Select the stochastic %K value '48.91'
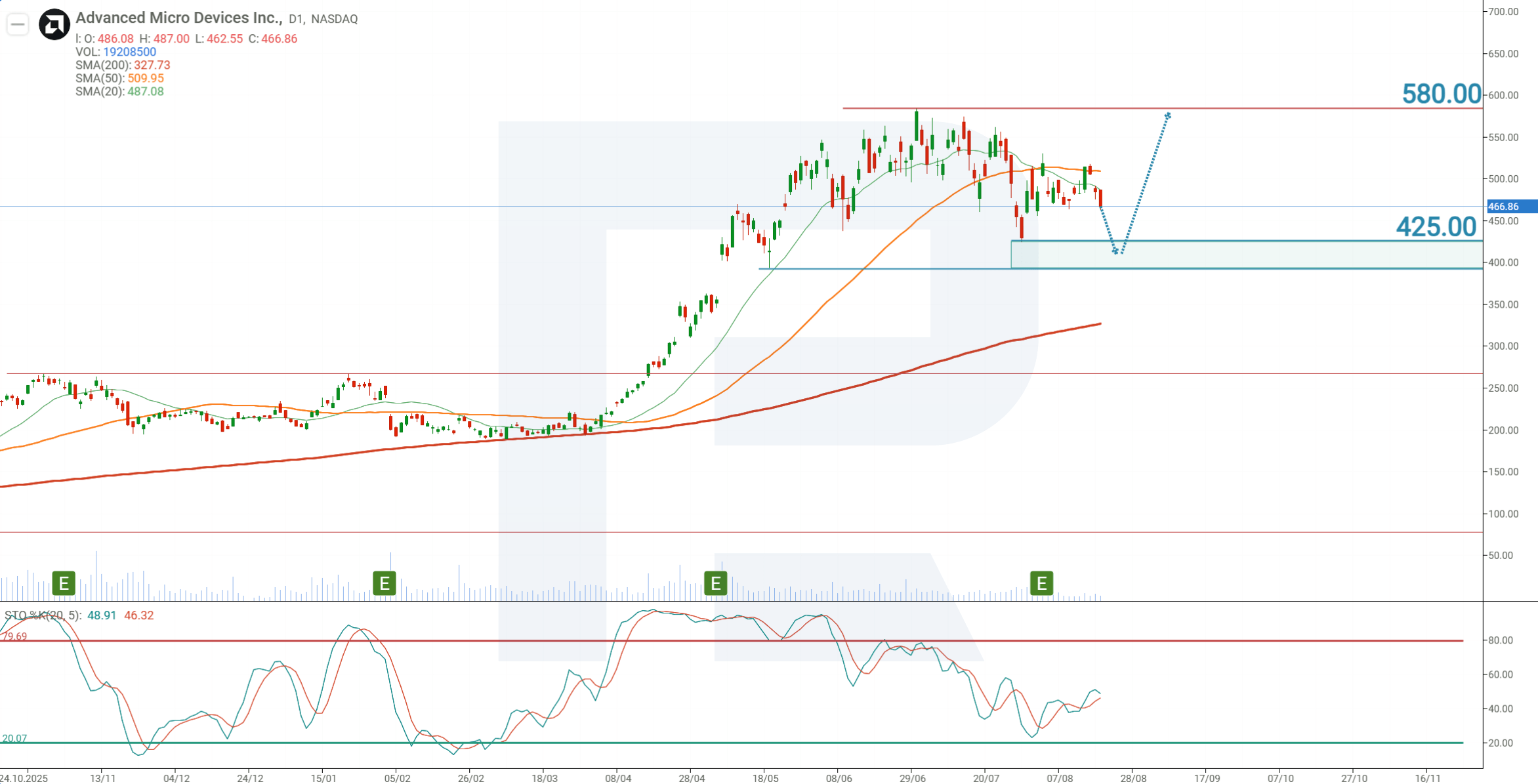The image size is (1538, 784). pos(102,615)
